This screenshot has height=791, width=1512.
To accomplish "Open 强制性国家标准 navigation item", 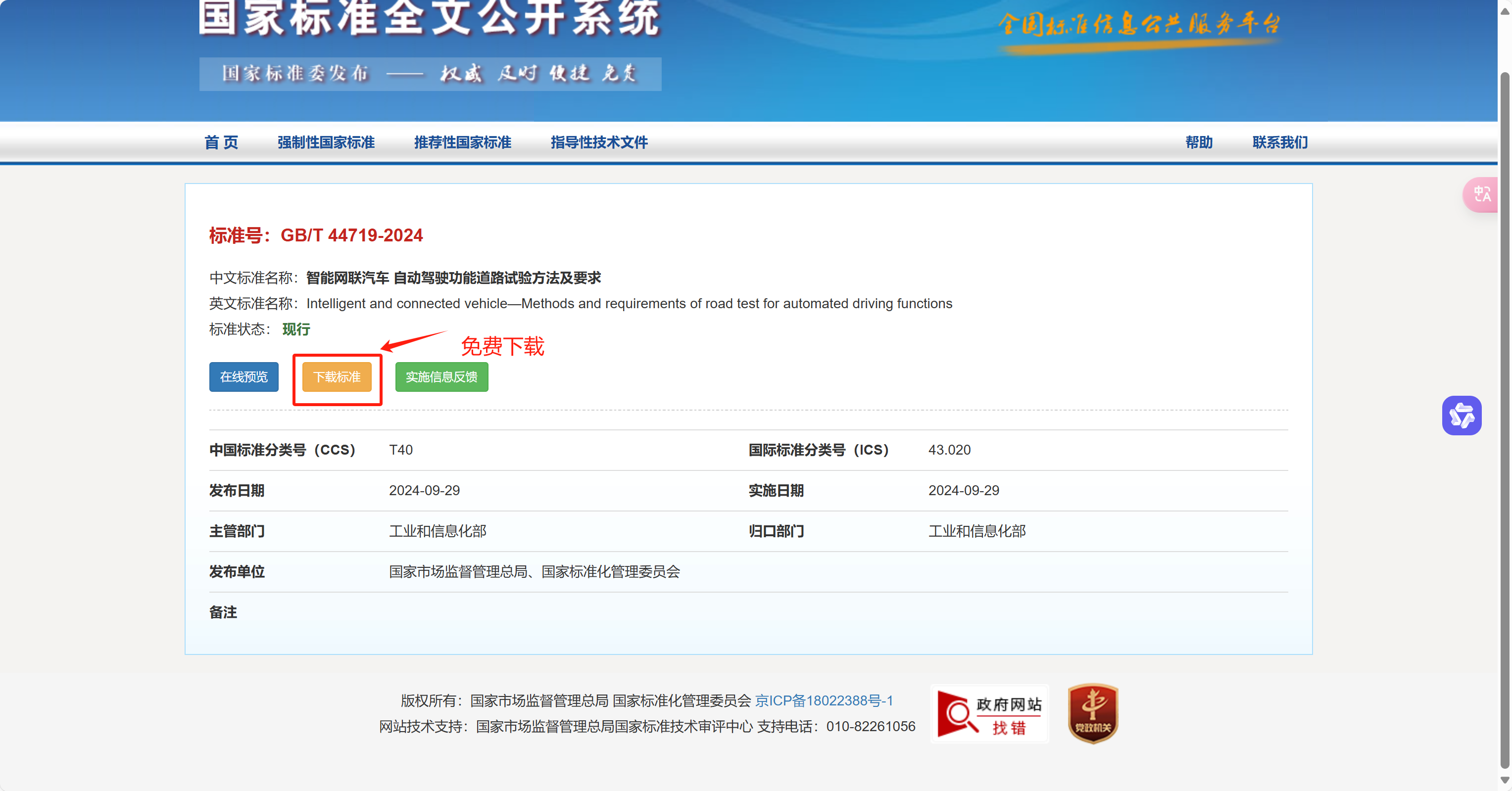I will click(326, 142).
